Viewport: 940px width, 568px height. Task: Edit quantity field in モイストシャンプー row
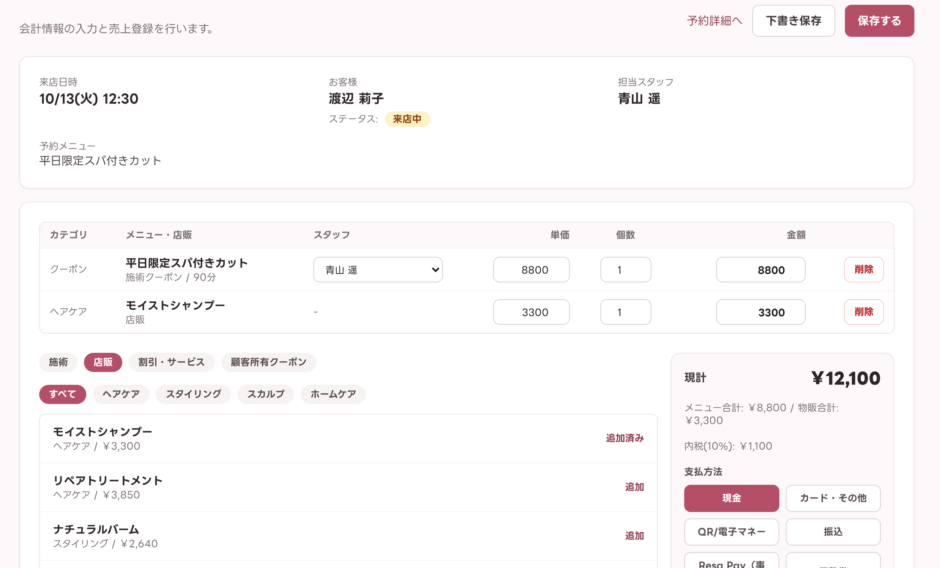(x=625, y=312)
